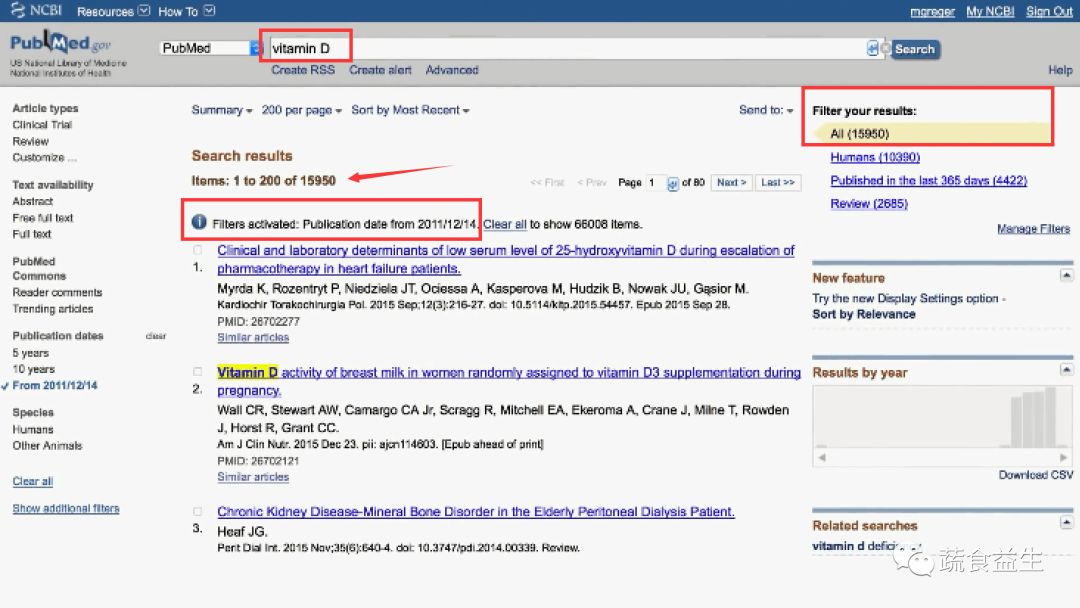Open the Send to dropdown
This screenshot has width=1080, height=608.
pyautogui.click(x=766, y=110)
